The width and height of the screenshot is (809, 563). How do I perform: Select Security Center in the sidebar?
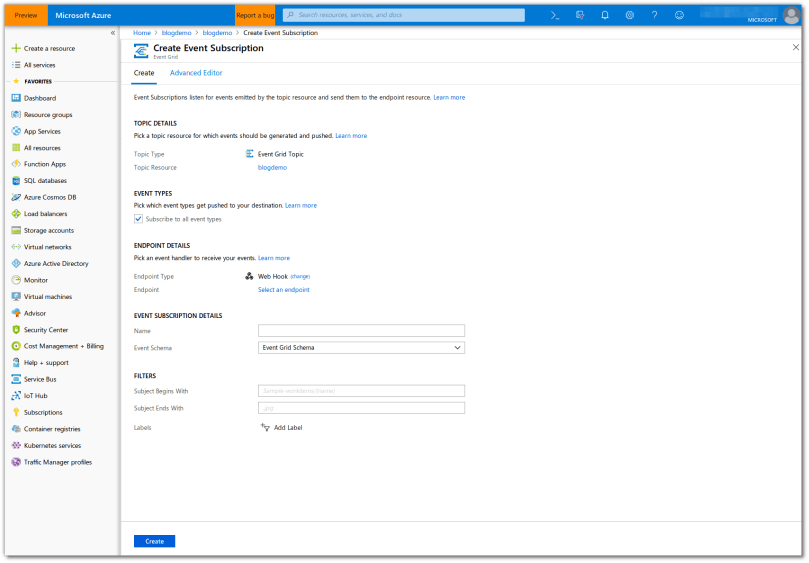point(45,329)
